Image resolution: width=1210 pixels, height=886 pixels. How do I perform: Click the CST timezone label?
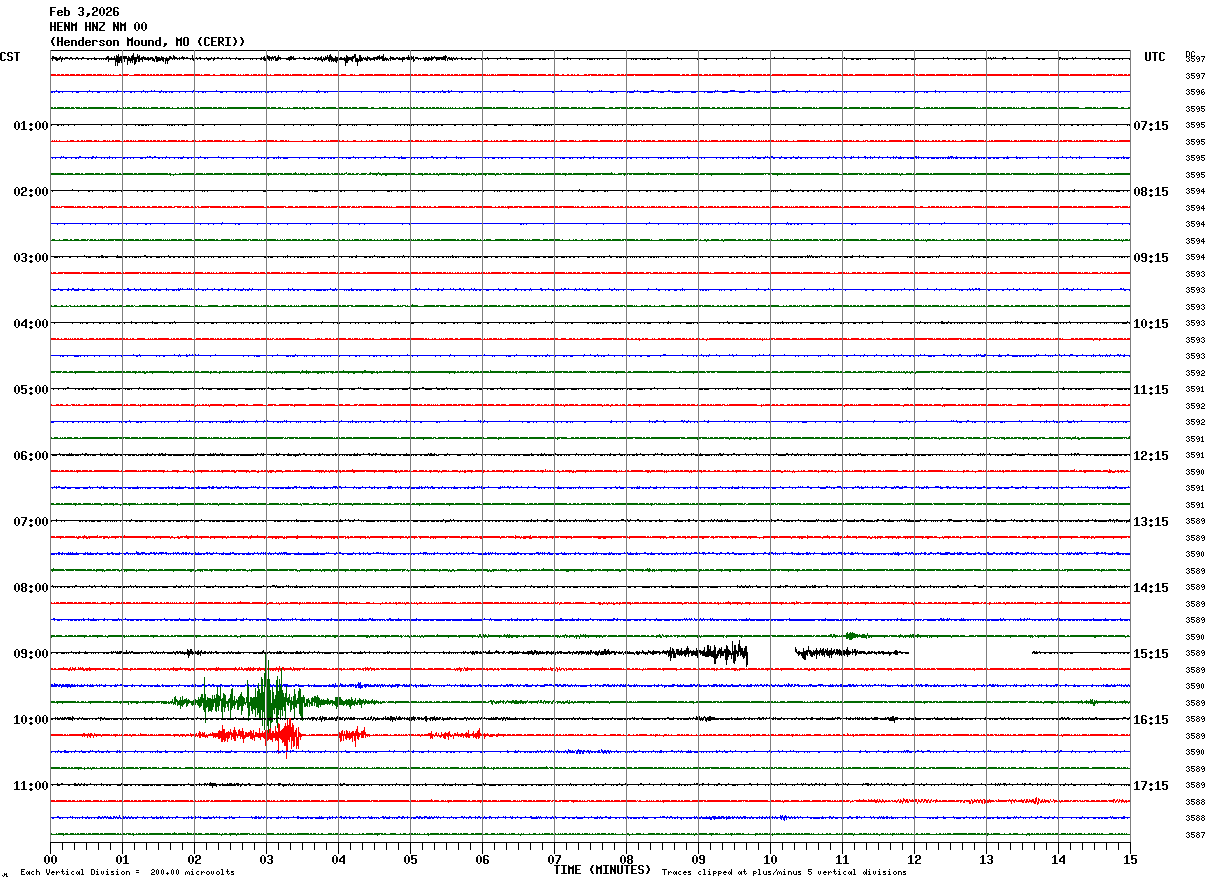tap(10, 57)
